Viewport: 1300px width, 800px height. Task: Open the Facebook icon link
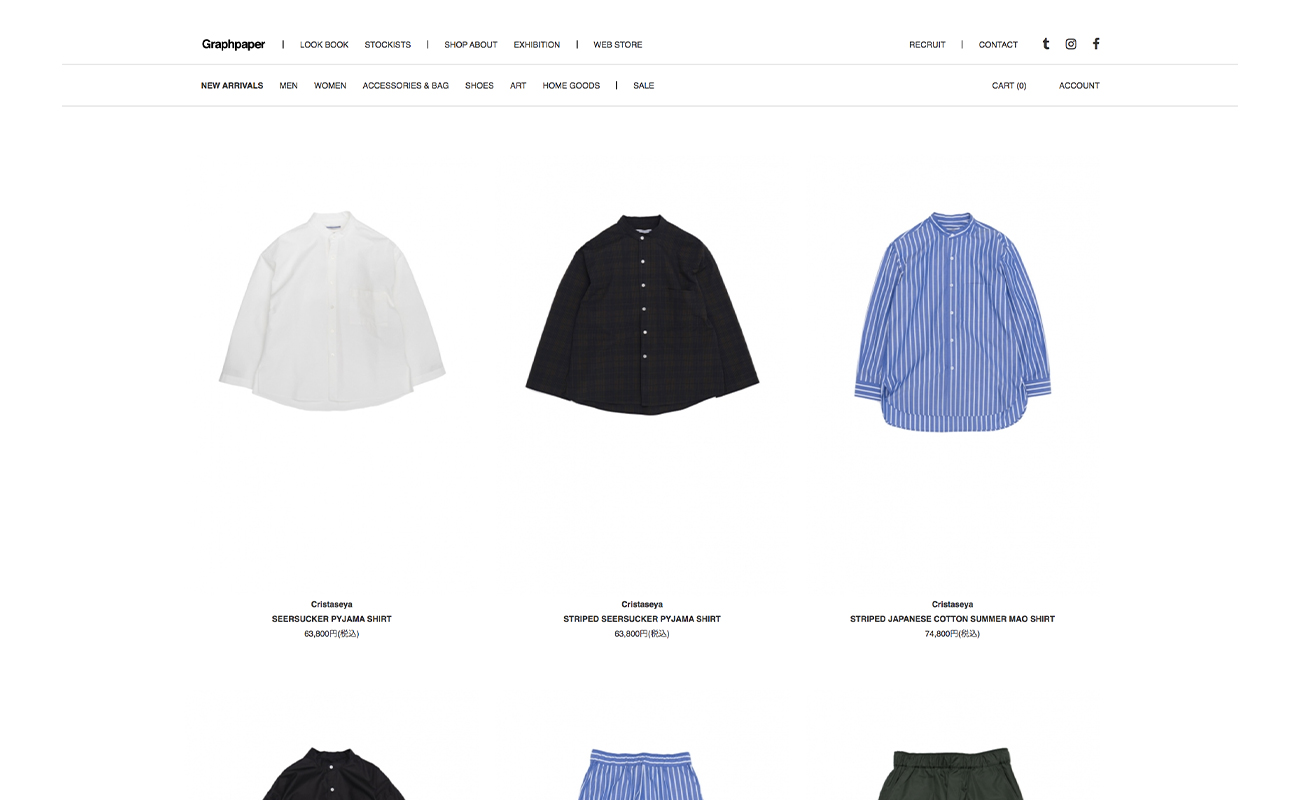point(1096,44)
